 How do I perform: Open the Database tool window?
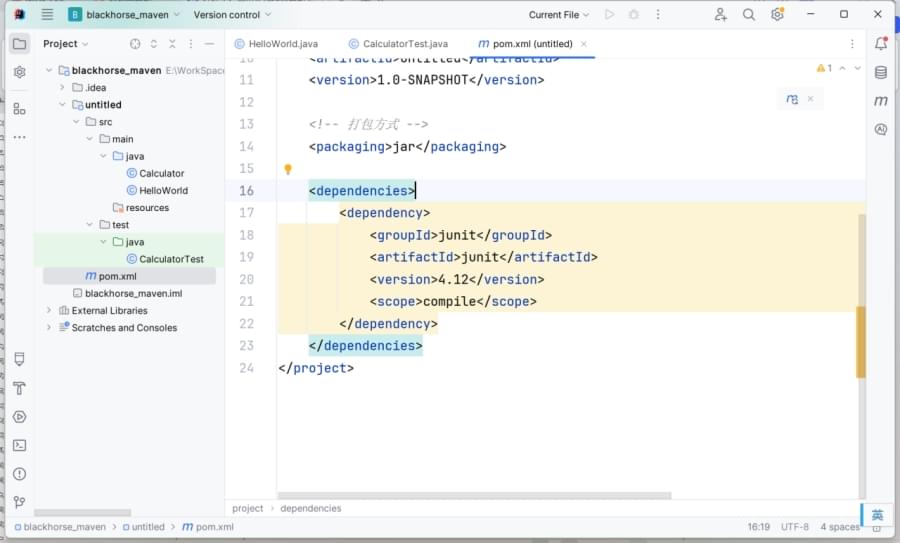pyautogui.click(x=881, y=72)
